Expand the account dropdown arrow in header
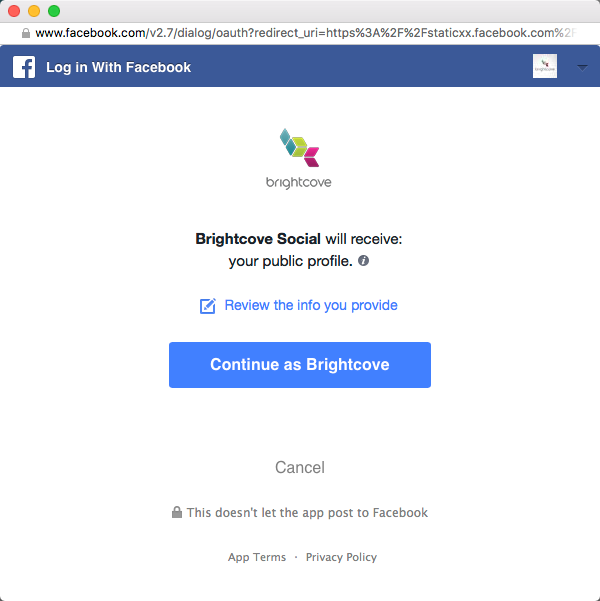 coord(583,67)
